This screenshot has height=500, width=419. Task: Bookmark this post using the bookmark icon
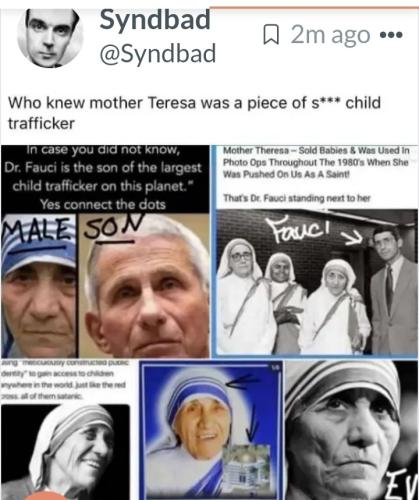pyautogui.click(x=271, y=35)
